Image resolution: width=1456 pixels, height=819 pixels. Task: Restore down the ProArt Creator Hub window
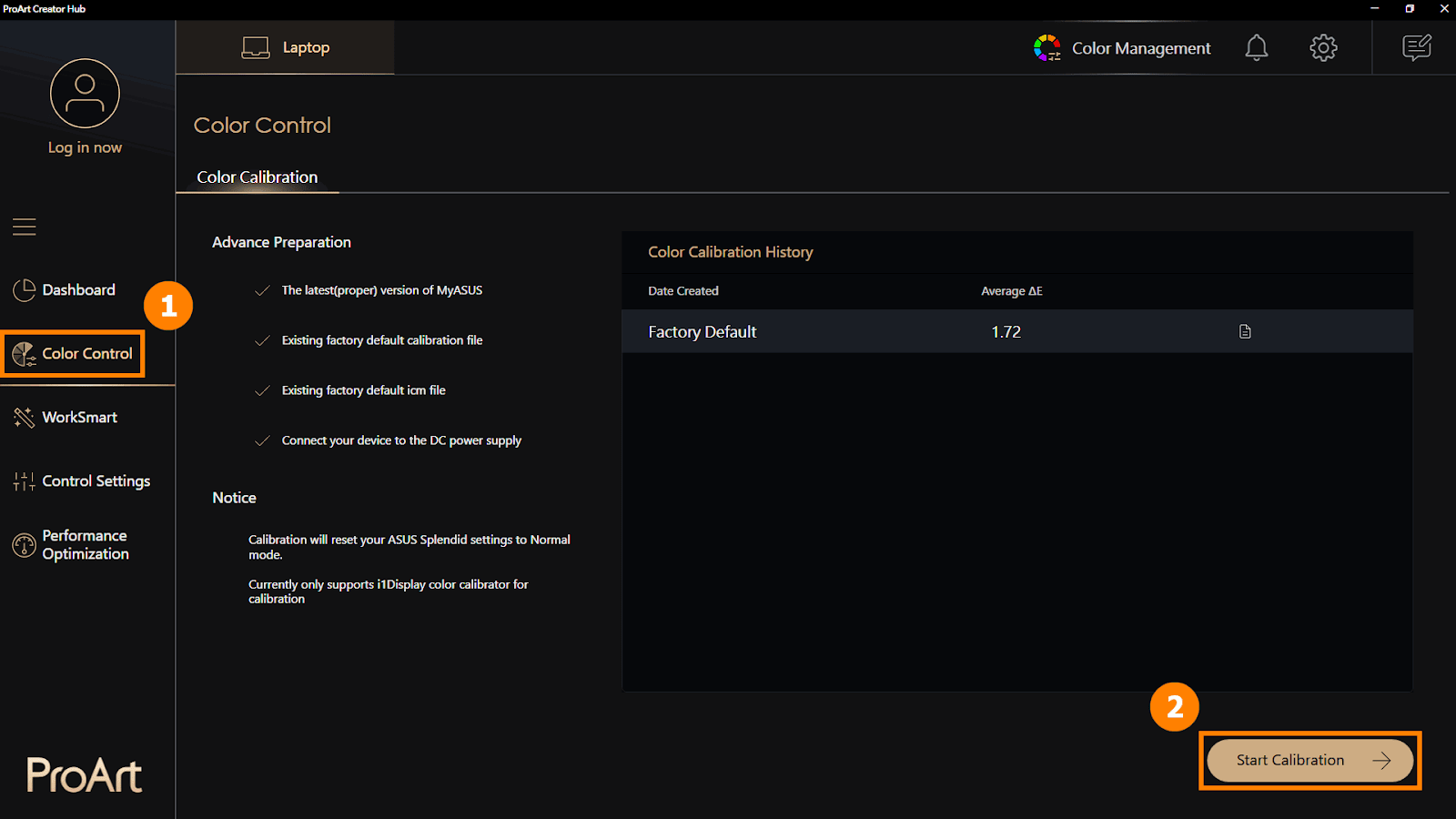(x=1410, y=8)
